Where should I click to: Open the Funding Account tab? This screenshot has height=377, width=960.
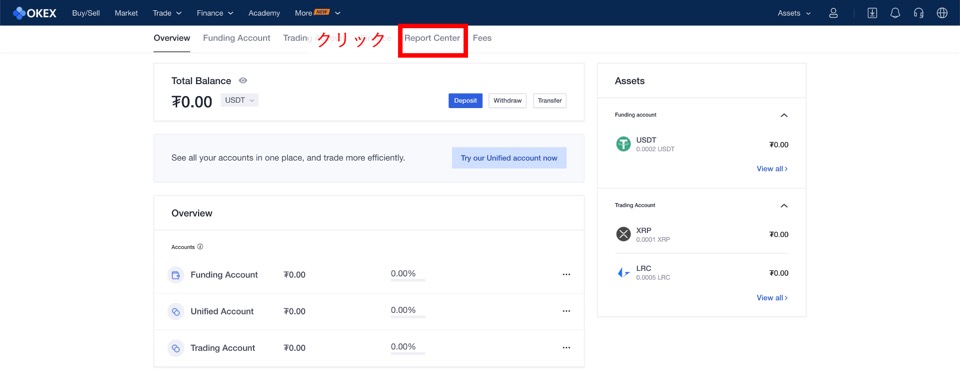click(x=236, y=38)
